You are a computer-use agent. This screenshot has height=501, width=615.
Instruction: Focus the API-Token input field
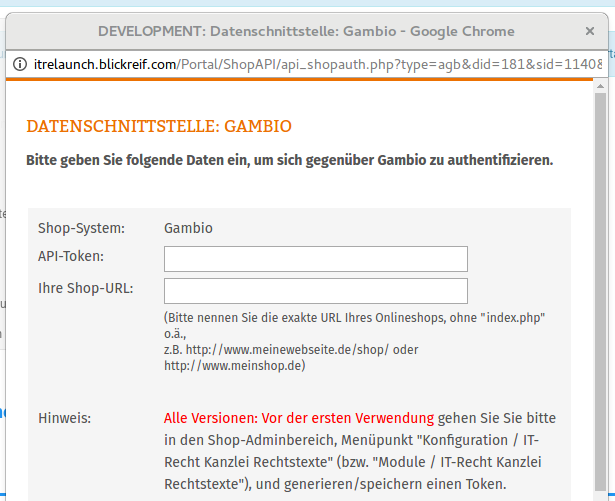(x=315, y=259)
